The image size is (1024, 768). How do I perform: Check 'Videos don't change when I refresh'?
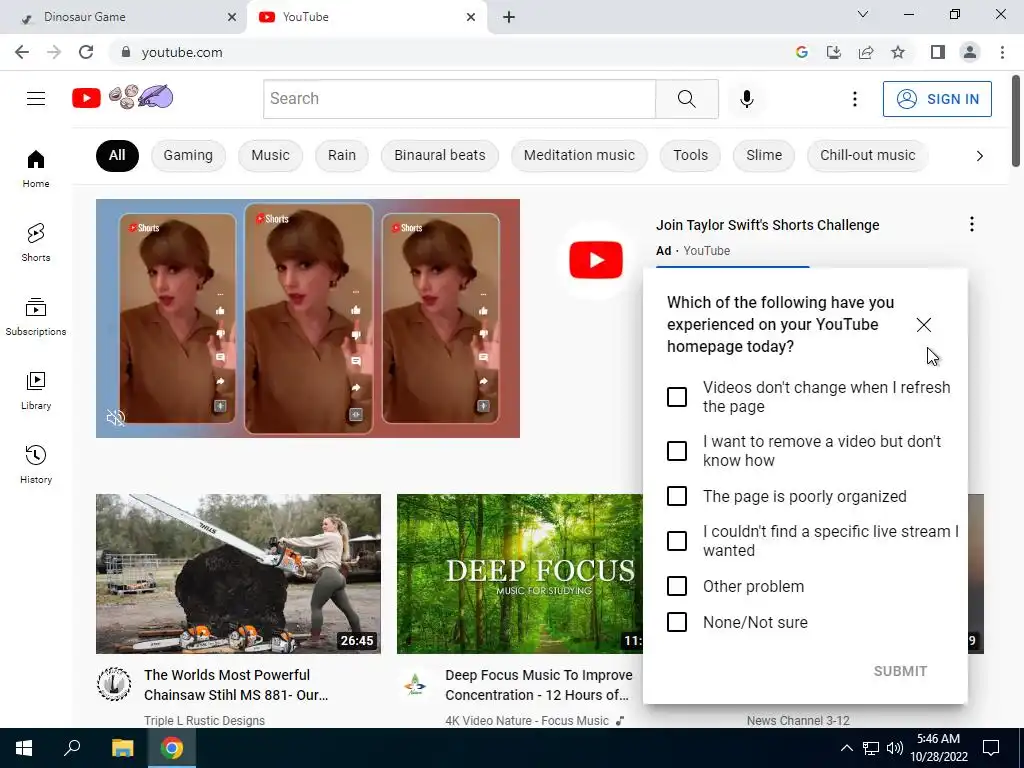coord(677,397)
